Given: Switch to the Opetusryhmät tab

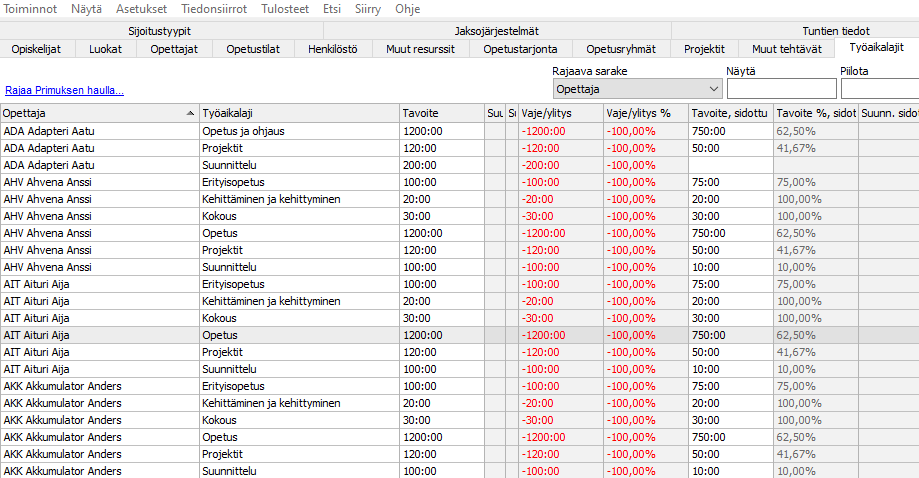Looking at the screenshot, I should [621, 48].
